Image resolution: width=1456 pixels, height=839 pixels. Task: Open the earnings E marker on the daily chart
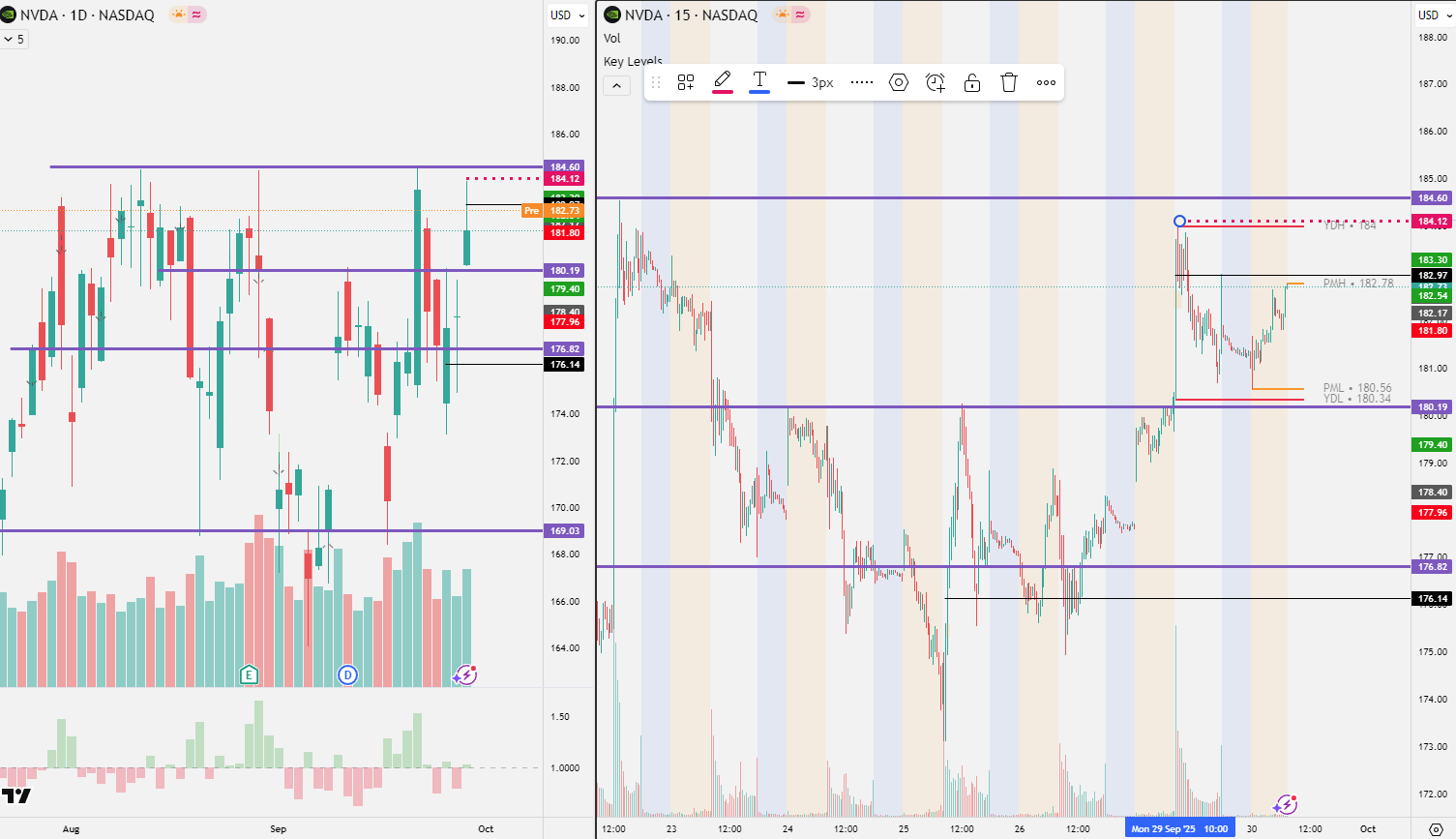click(x=249, y=674)
